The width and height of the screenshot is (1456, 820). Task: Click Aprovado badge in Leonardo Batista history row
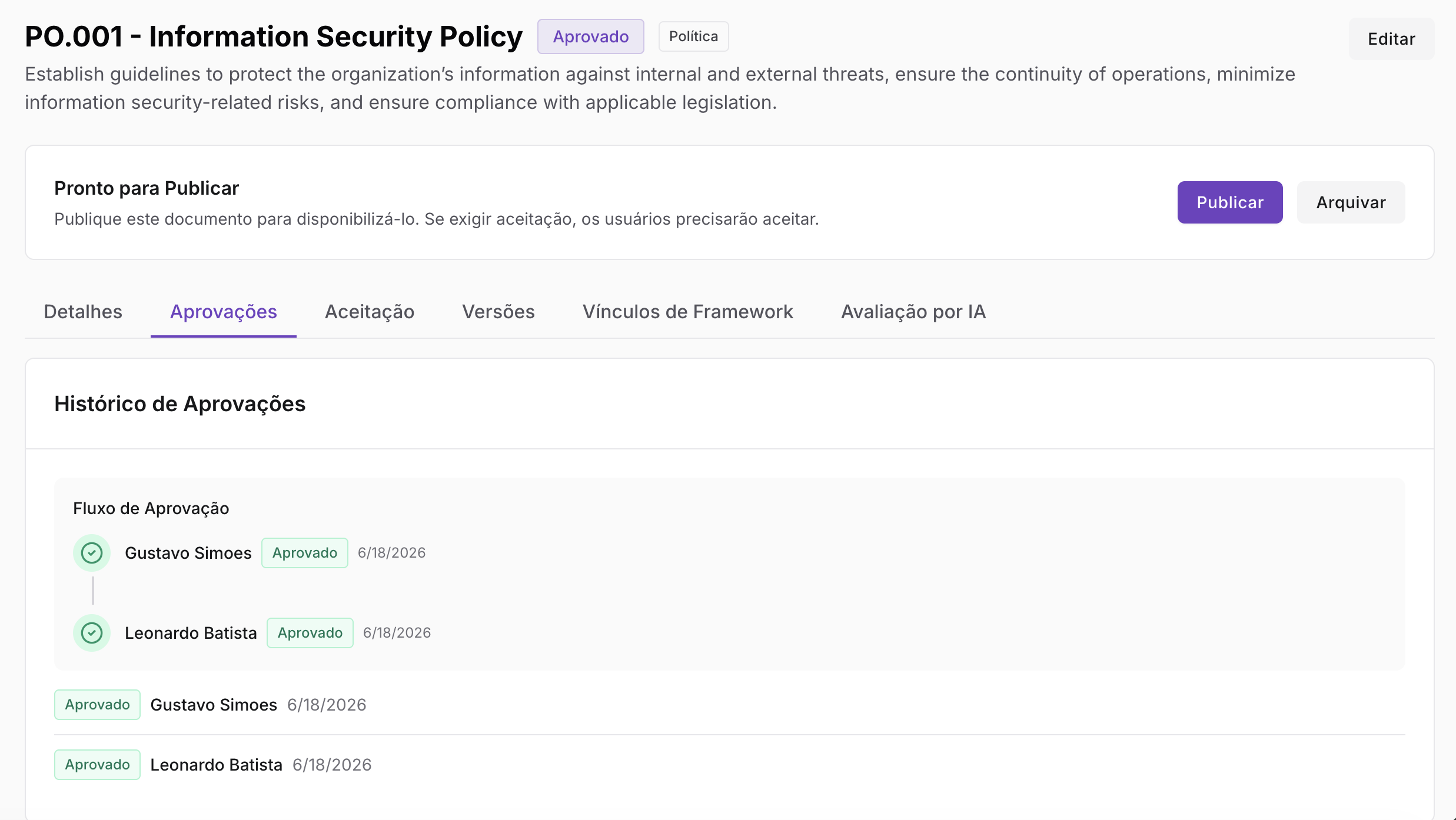tap(97, 765)
